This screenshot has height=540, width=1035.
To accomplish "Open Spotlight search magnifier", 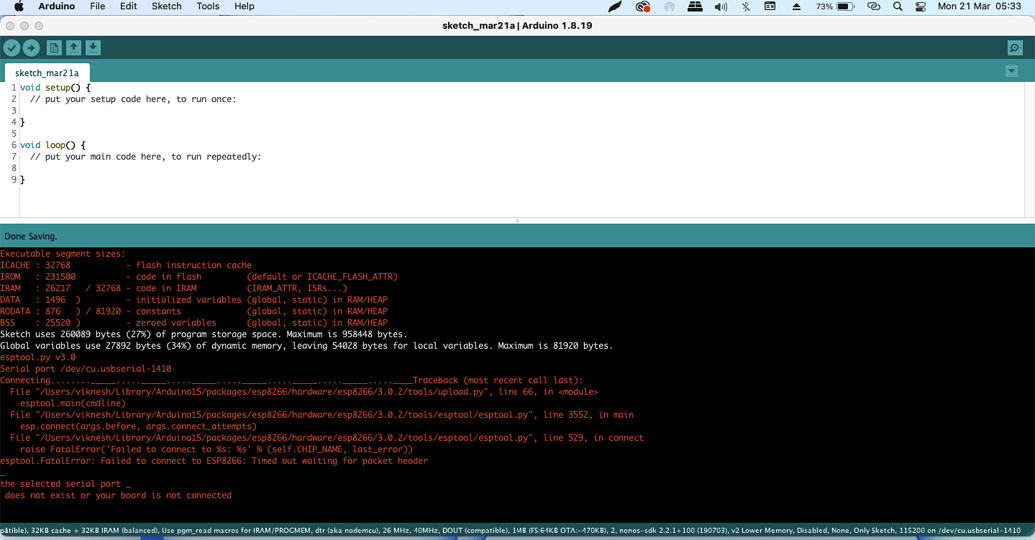I will pos(898,7).
